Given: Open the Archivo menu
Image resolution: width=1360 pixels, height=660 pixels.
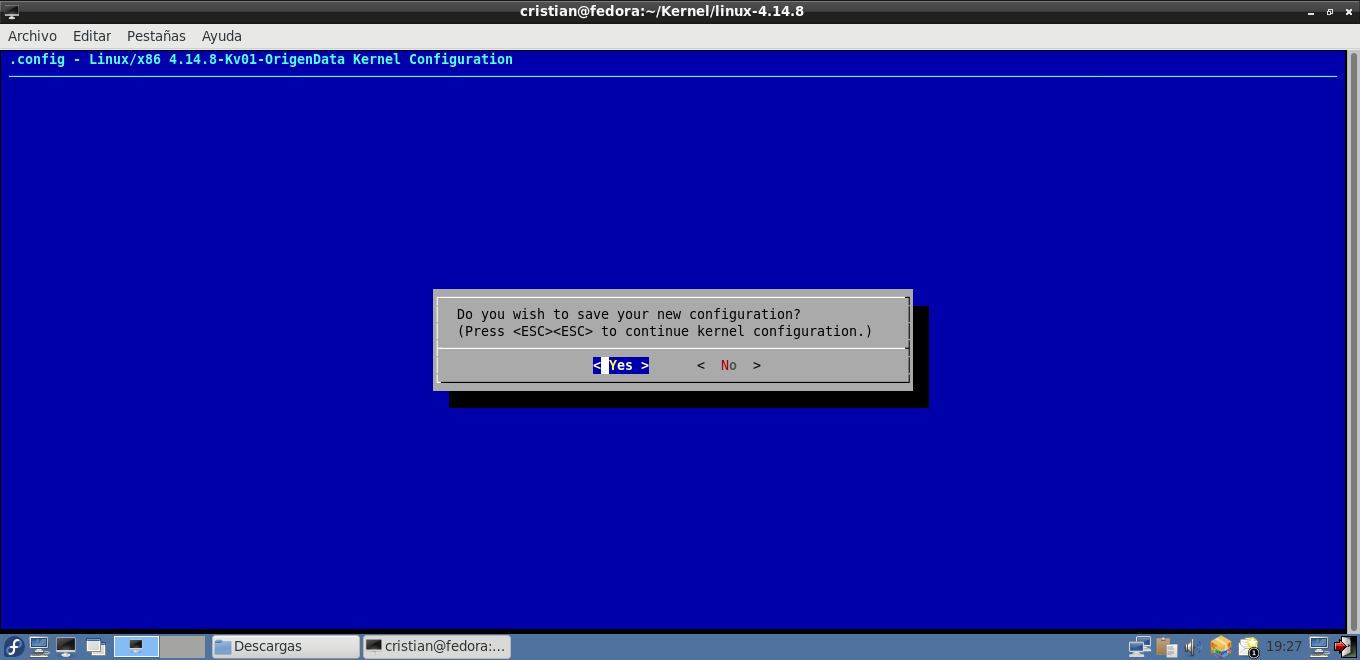Looking at the screenshot, I should [32, 36].
